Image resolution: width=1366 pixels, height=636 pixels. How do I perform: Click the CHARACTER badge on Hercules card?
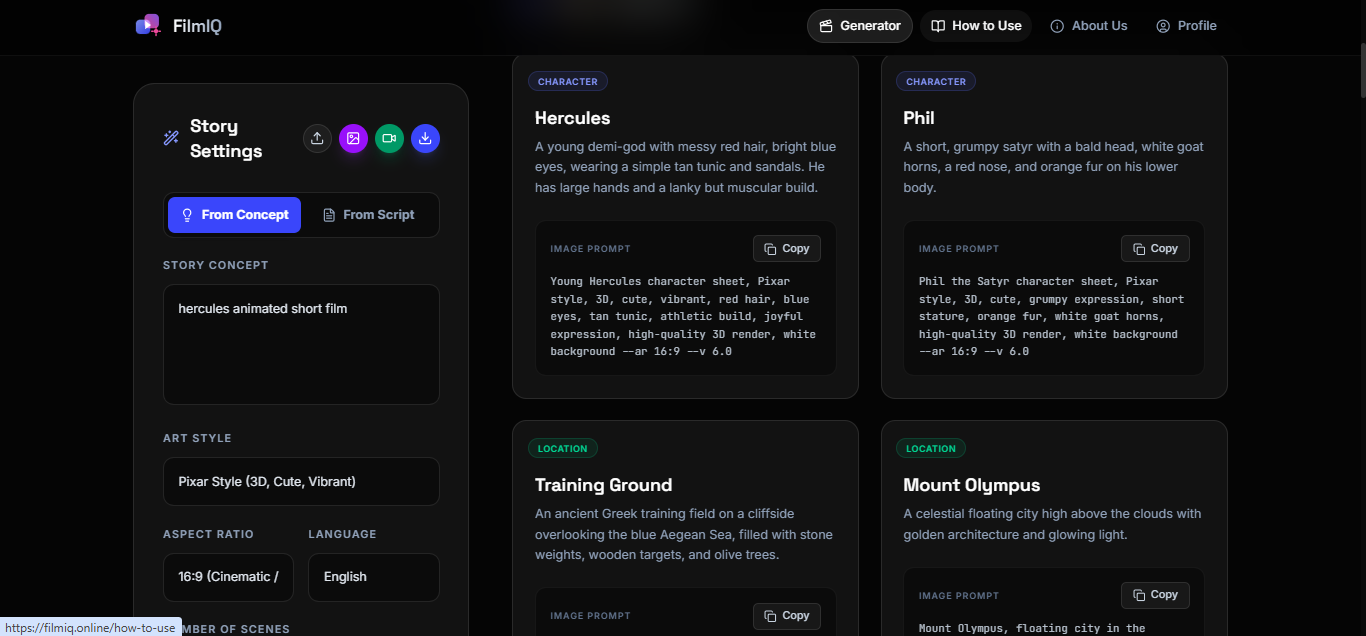[568, 82]
